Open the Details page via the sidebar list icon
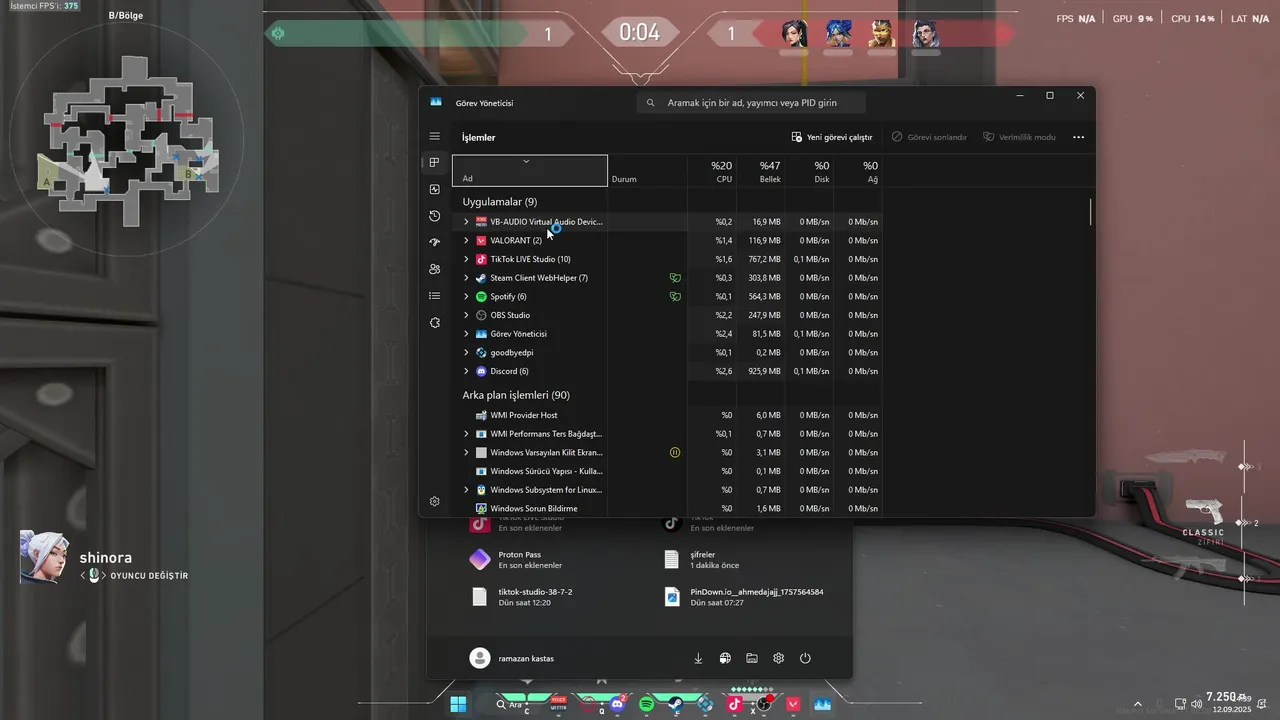The image size is (1280, 720). 434,296
